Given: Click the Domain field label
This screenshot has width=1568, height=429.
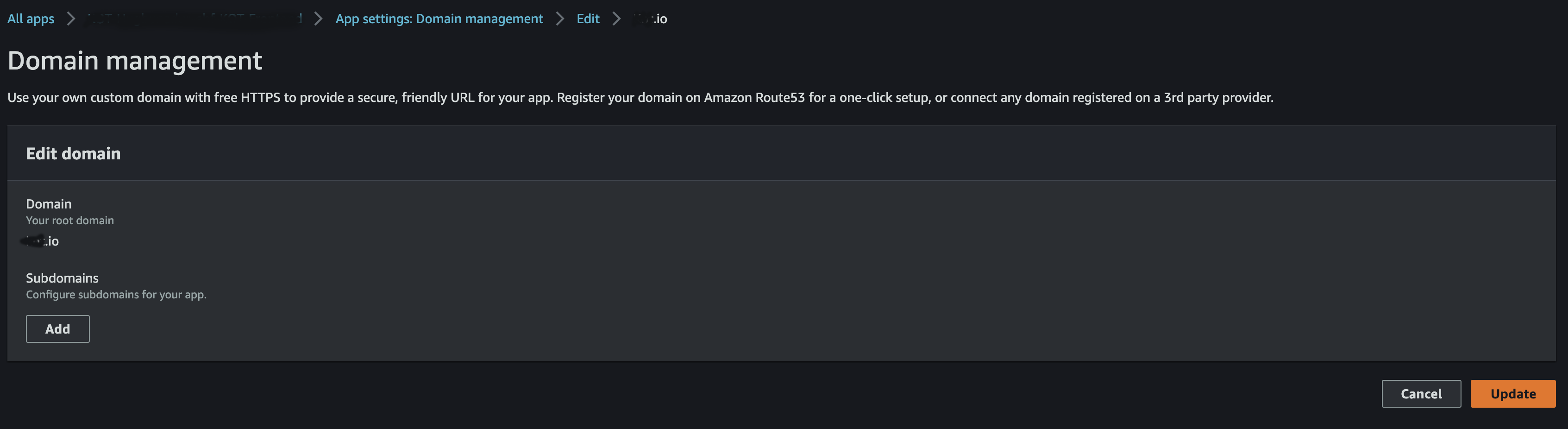Looking at the screenshot, I should 48,203.
